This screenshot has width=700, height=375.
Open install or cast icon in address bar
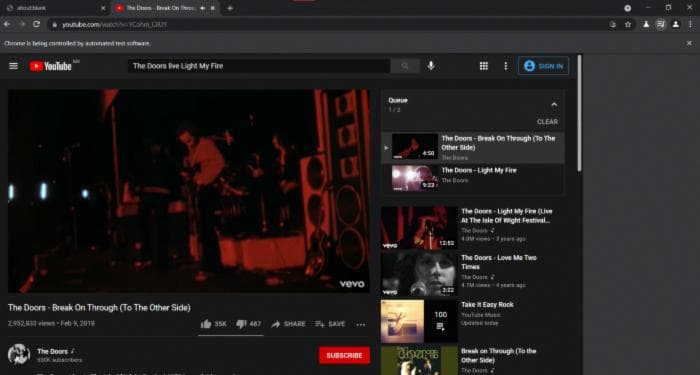(613, 25)
